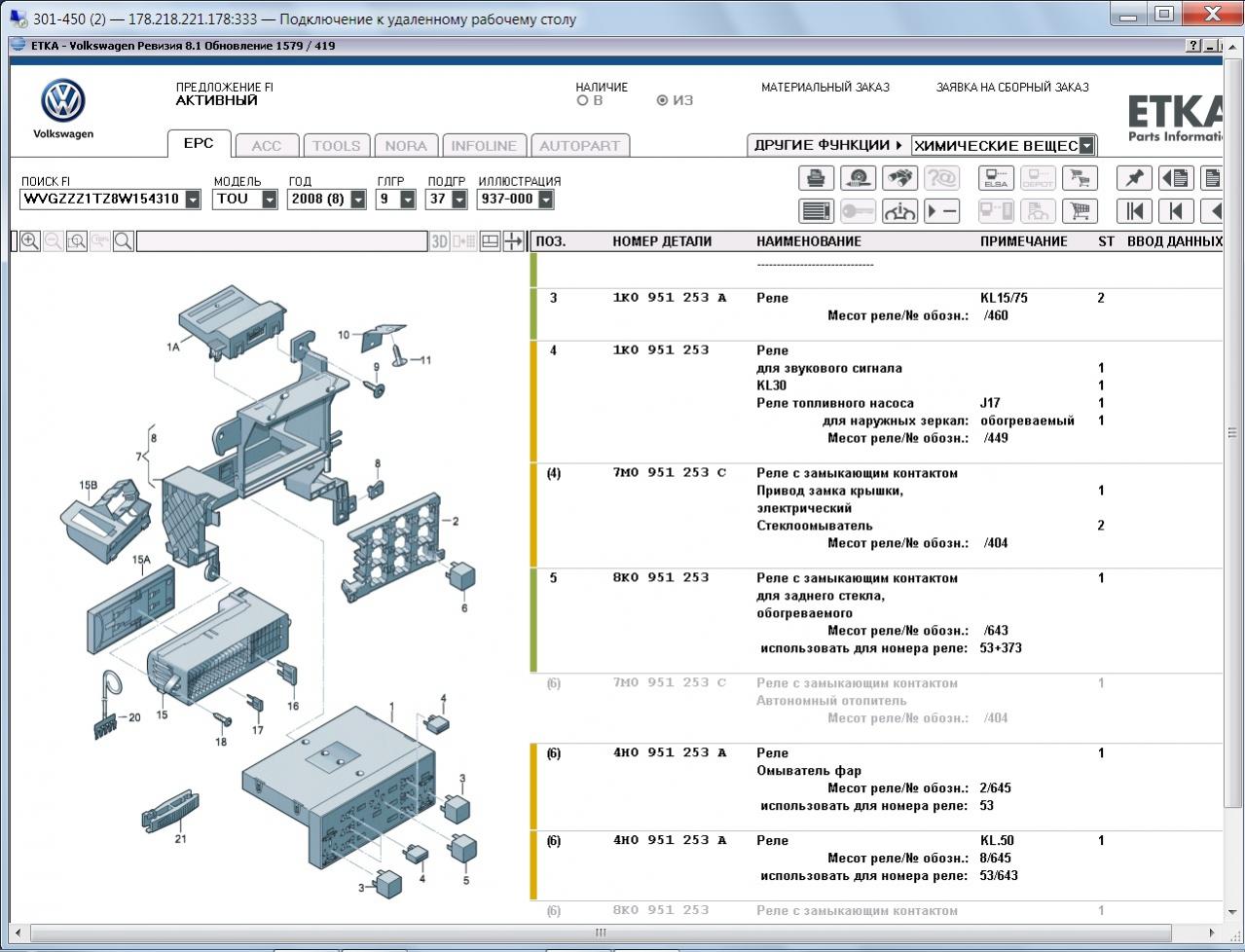The width and height of the screenshot is (1245, 952).
Task: Click the illustration search input field
Action: pyautogui.click(x=282, y=241)
